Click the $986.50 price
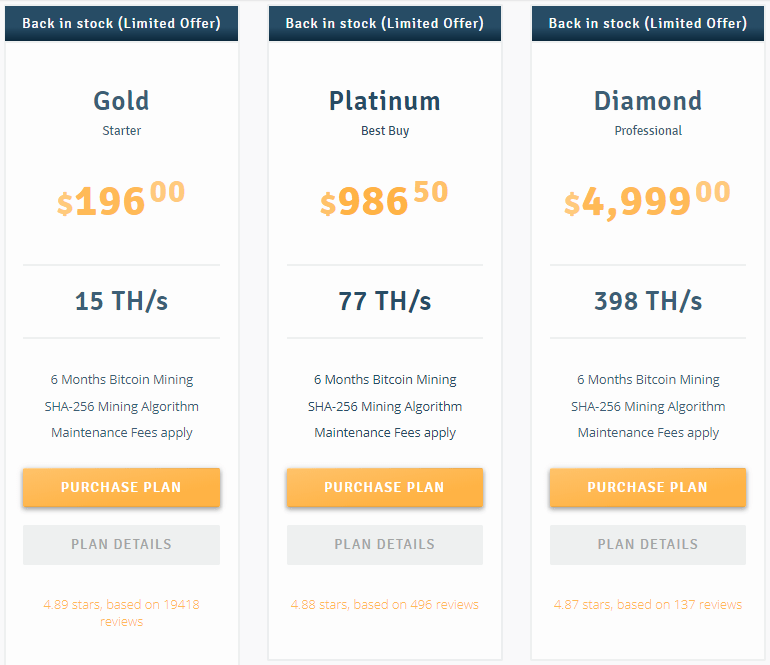This screenshot has height=665, width=770. pyautogui.click(x=384, y=200)
